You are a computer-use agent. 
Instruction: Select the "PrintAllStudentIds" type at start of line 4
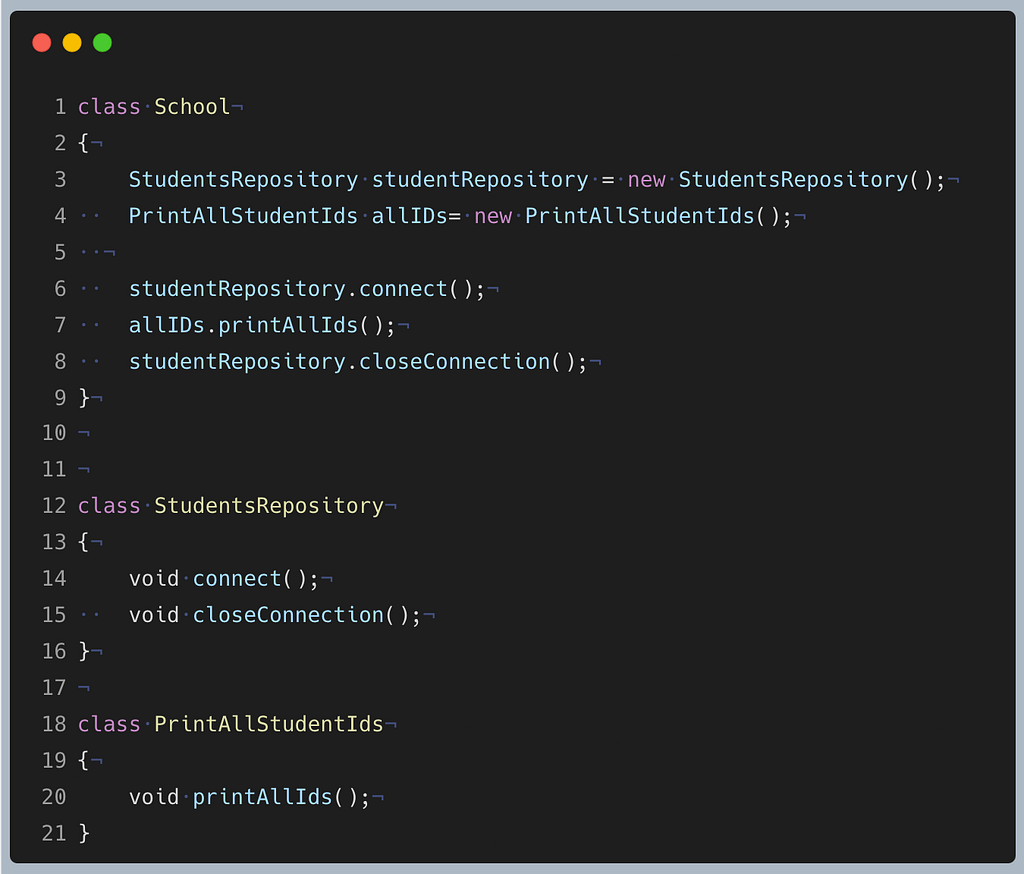pyautogui.click(x=243, y=216)
